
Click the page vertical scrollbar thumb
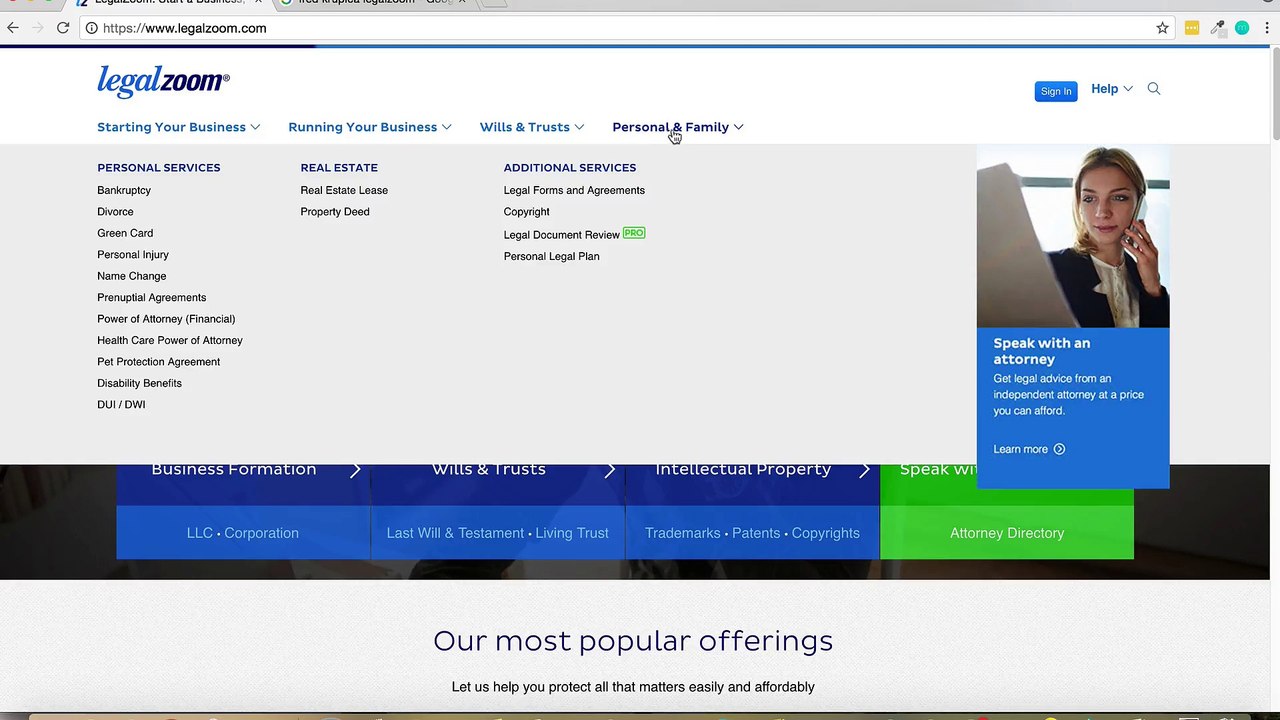[x=1275, y=93]
